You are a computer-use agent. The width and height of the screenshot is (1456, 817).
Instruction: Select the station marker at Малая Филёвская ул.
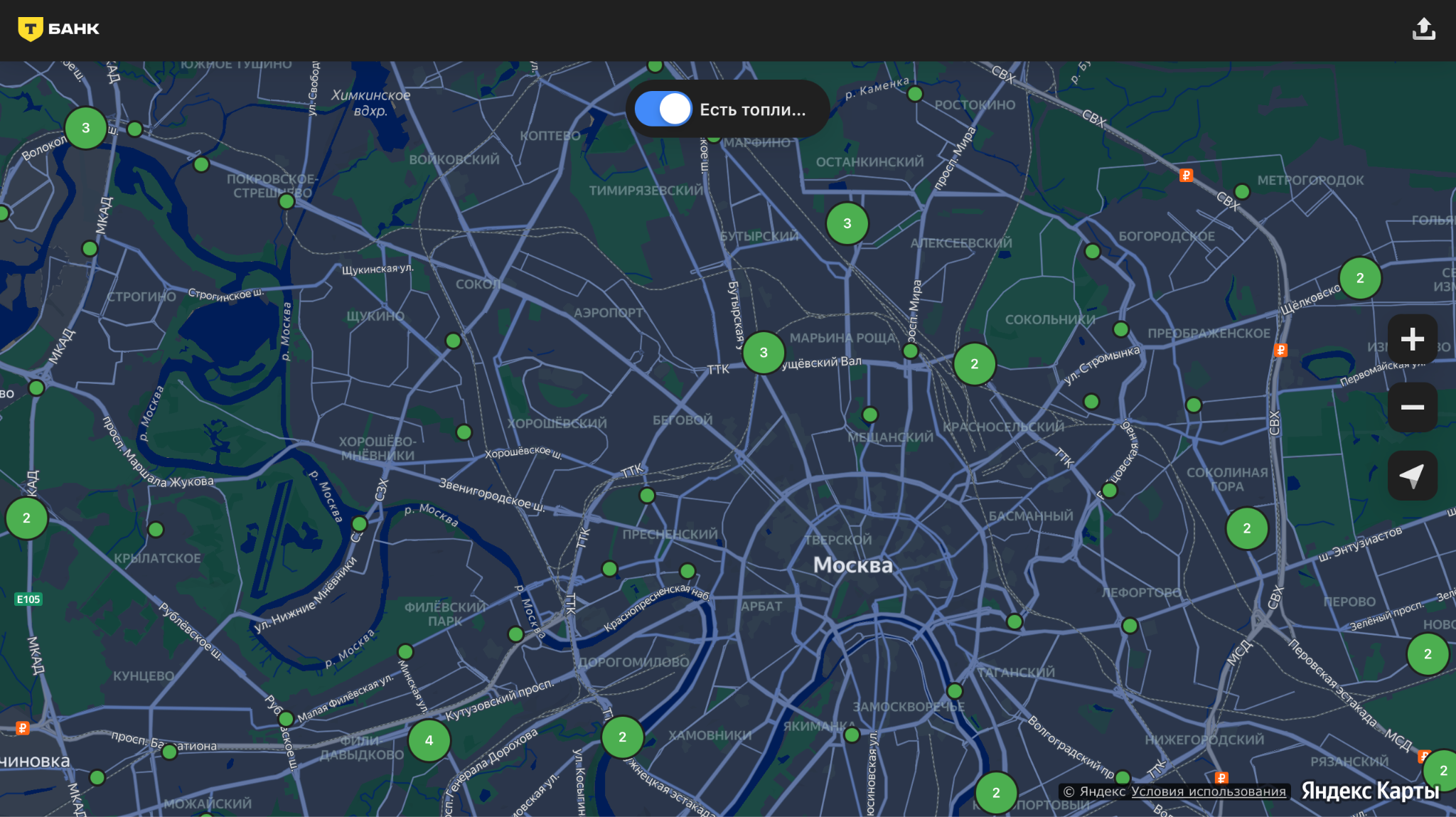pyautogui.click(x=286, y=719)
